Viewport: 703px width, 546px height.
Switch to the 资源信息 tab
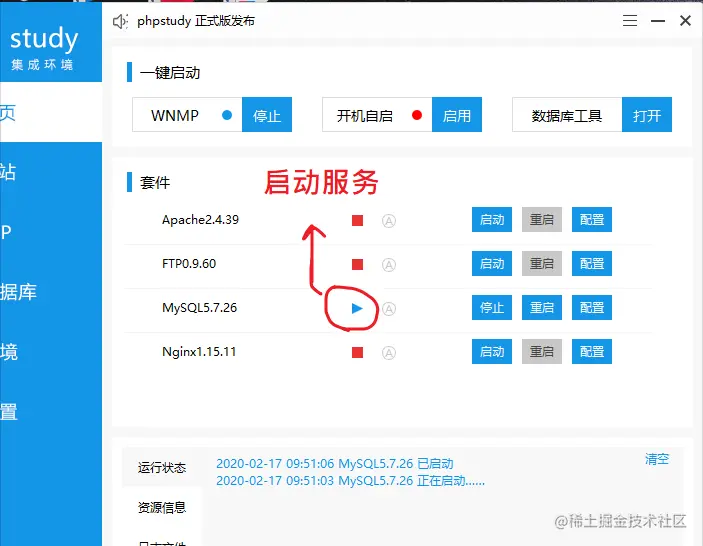(x=162, y=507)
